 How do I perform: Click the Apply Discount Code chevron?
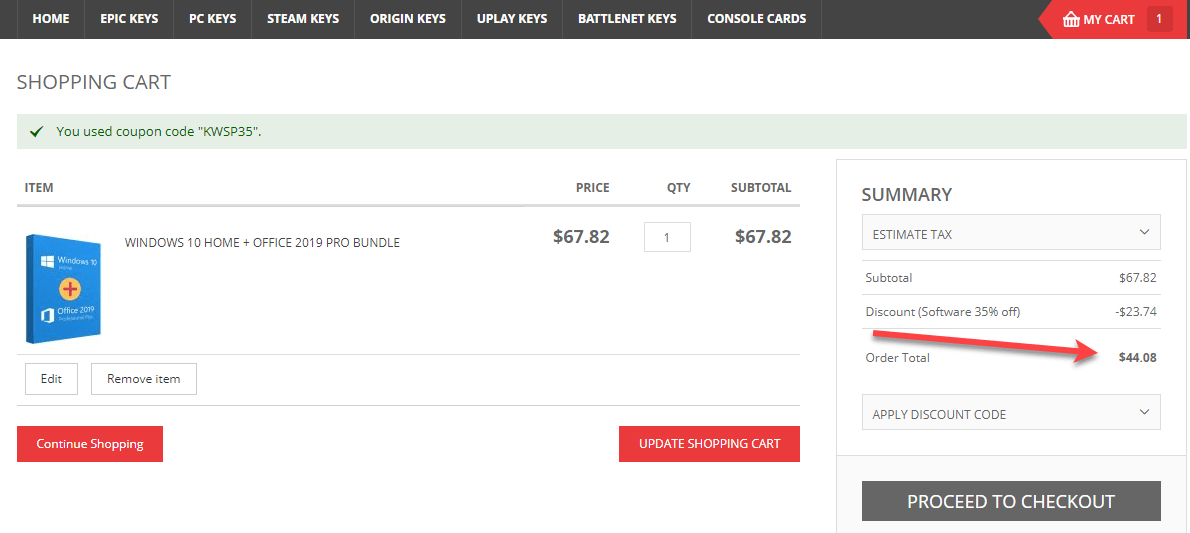[x=1144, y=412]
